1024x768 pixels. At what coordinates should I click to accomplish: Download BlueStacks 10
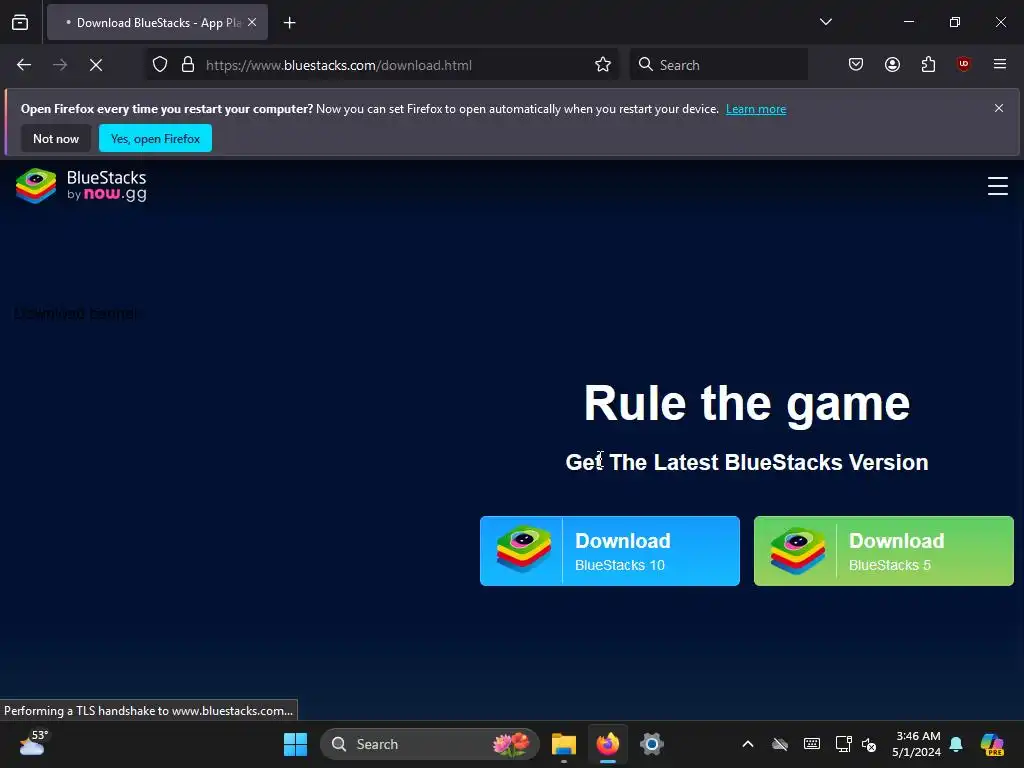(x=609, y=551)
